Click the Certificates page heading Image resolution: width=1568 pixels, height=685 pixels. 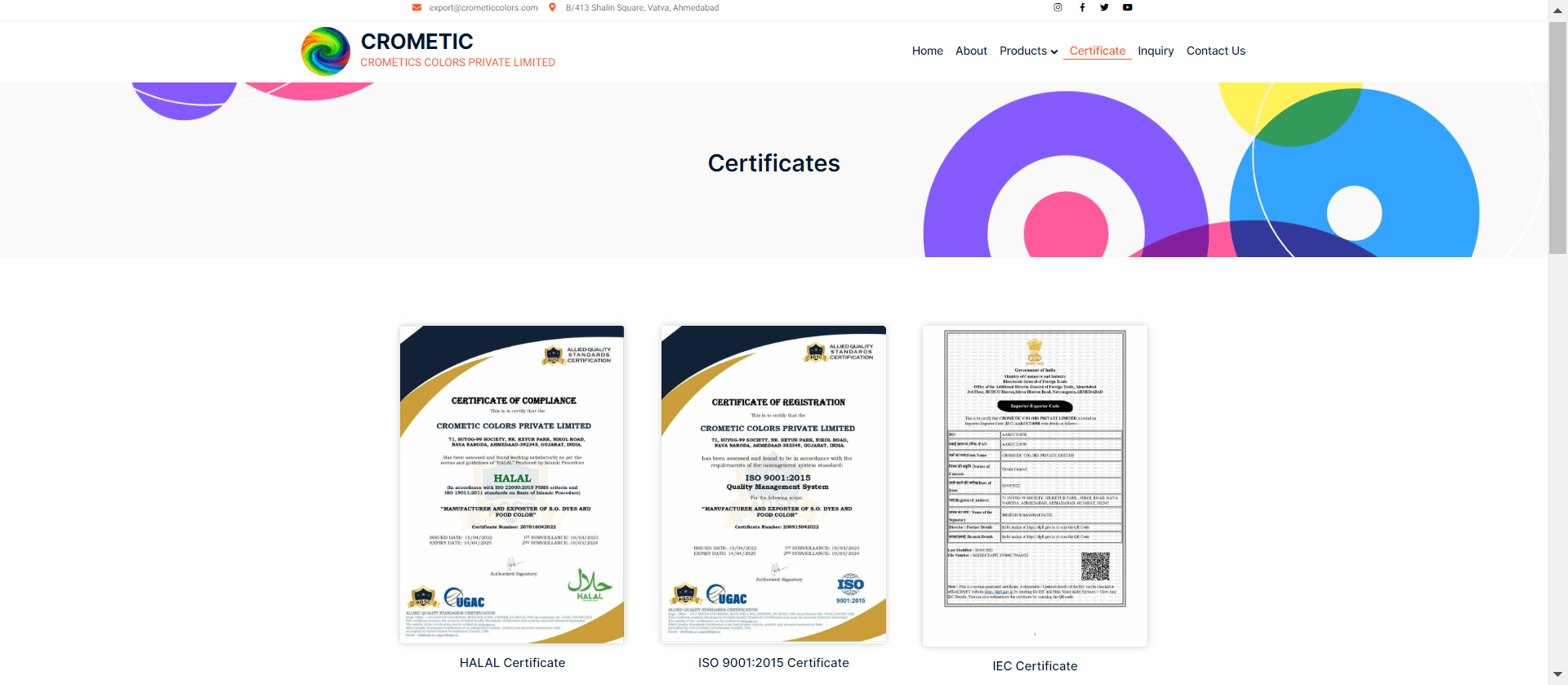(x=773, y=163)
